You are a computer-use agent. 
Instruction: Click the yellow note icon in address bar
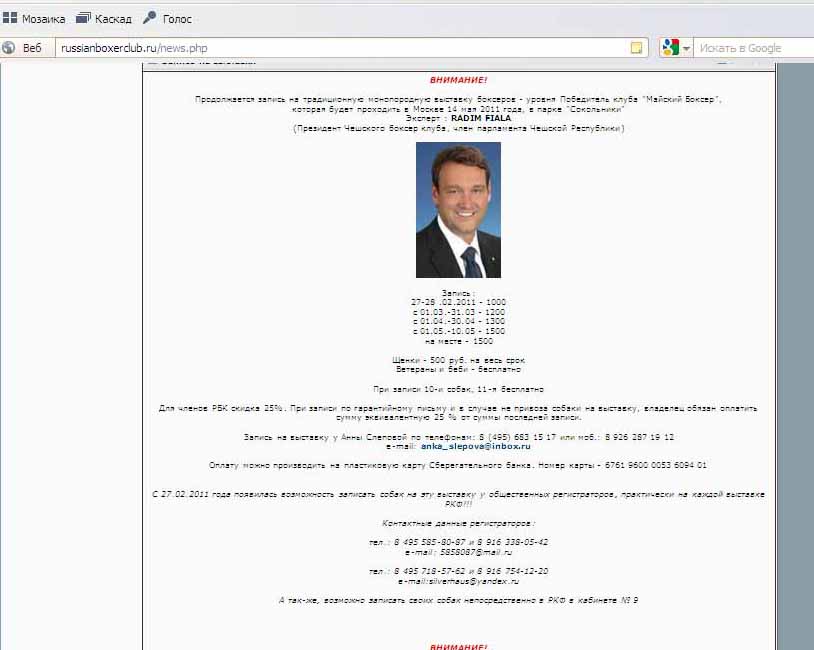point(636,48)
